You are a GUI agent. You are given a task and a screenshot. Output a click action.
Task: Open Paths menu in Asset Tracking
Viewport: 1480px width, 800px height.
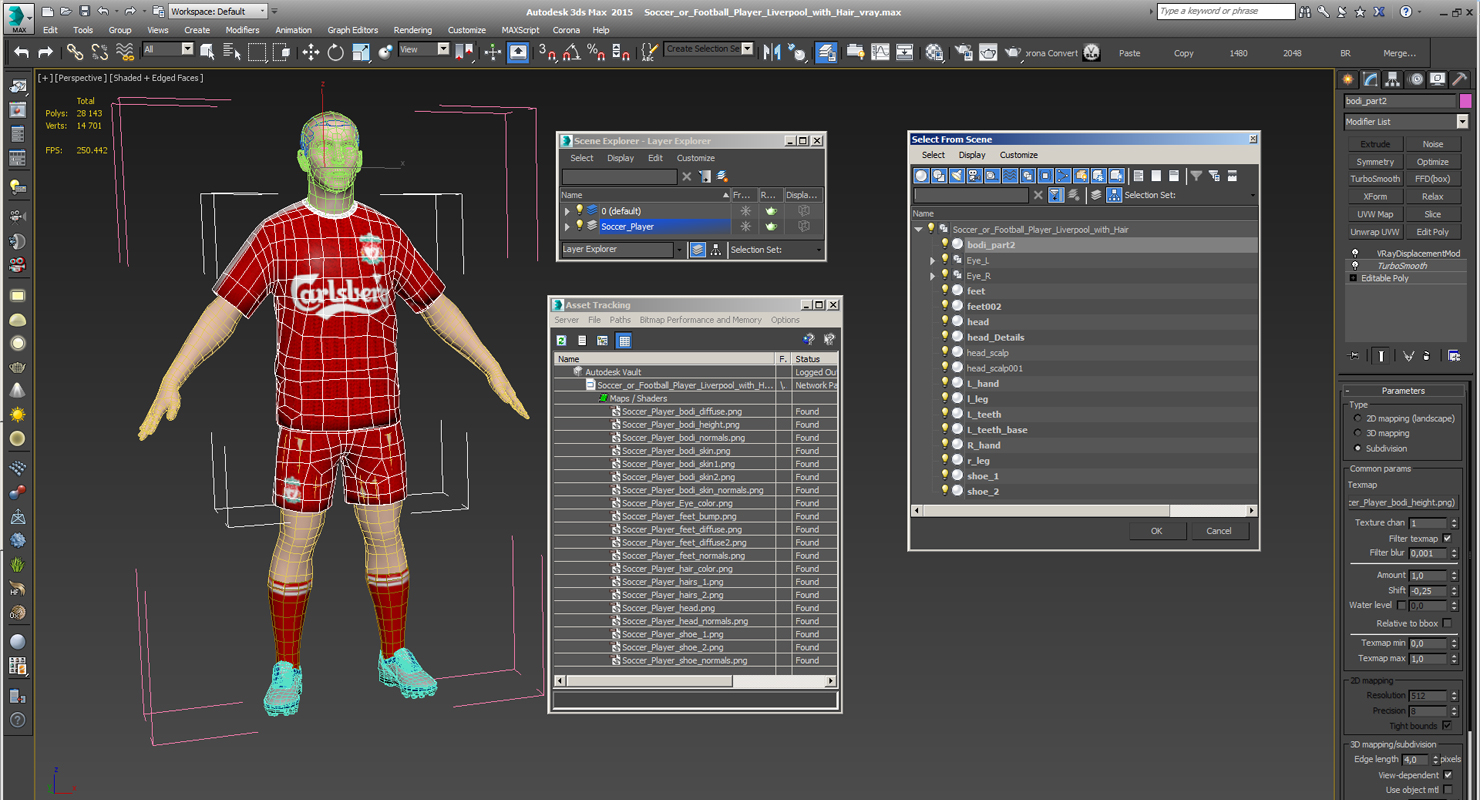coord(620,320)
